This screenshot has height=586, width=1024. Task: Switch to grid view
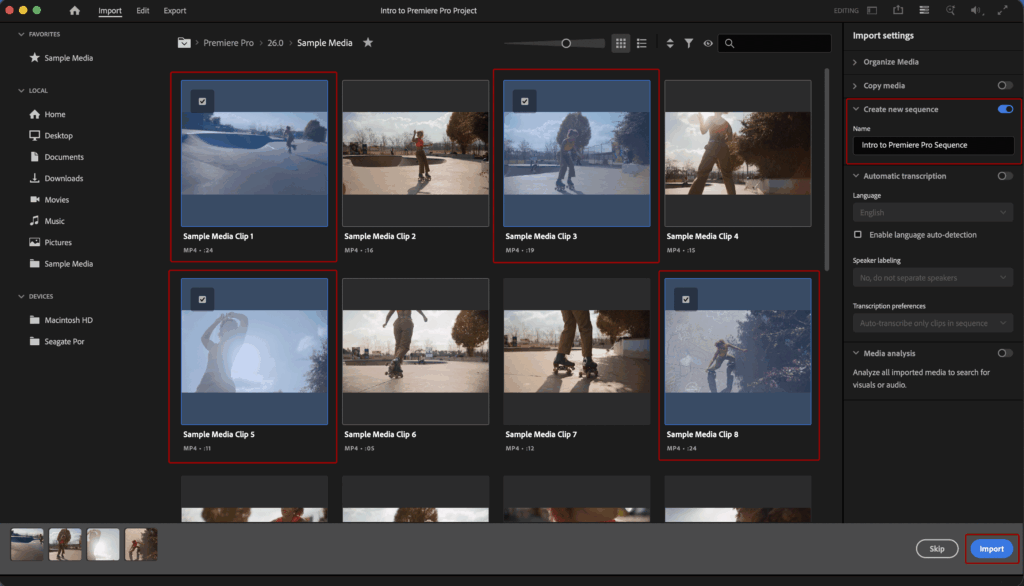620,43
